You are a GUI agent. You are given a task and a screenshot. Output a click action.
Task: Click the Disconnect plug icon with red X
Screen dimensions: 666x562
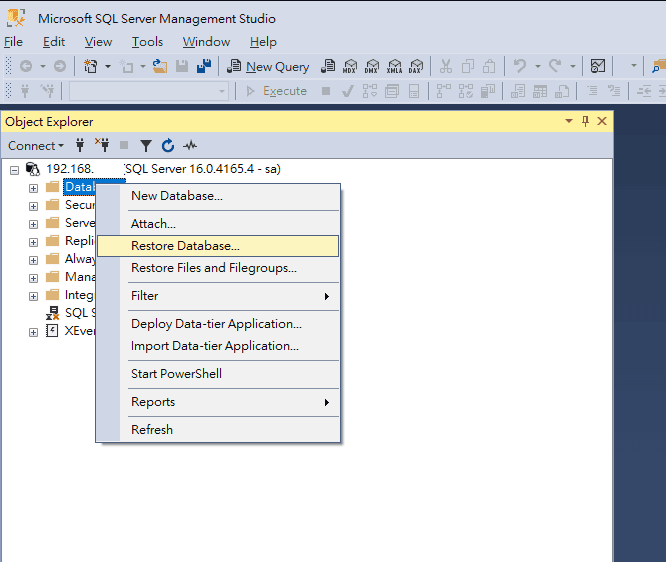click(102, 146)
